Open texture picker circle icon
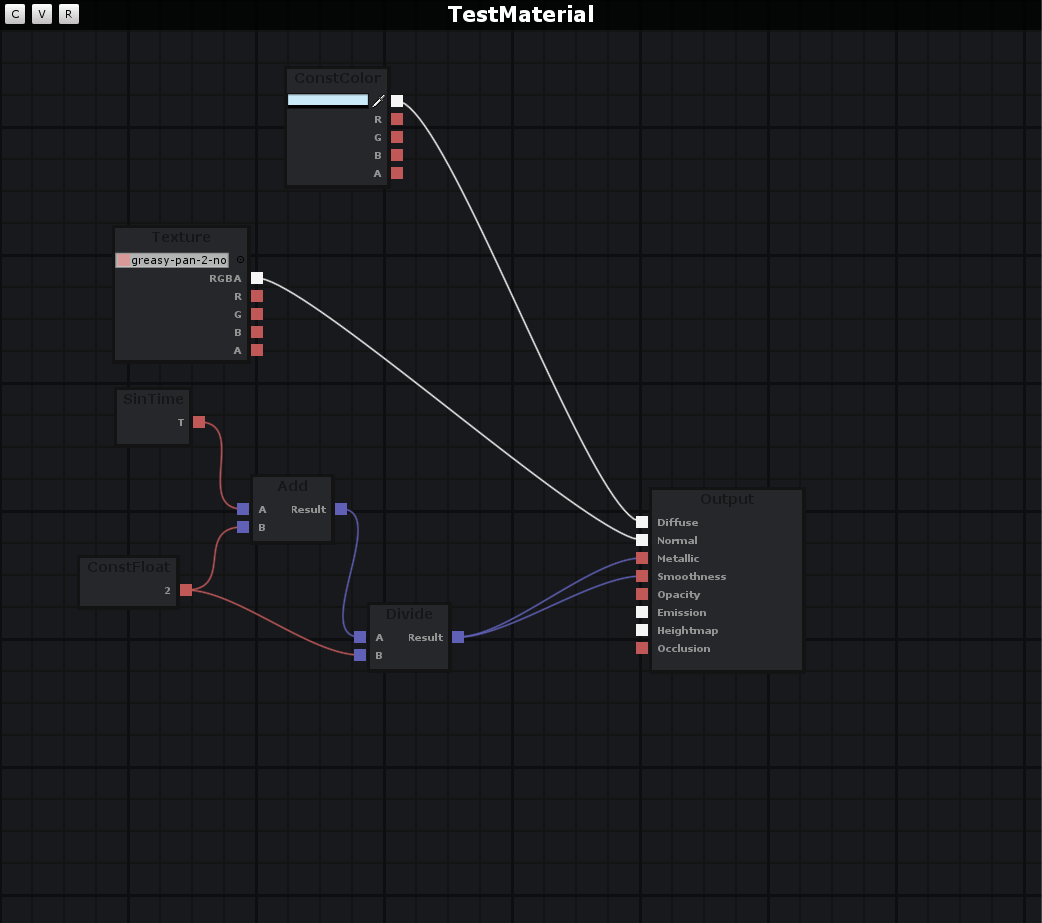This screenshot has height=923, width=1042. (240, 260)
